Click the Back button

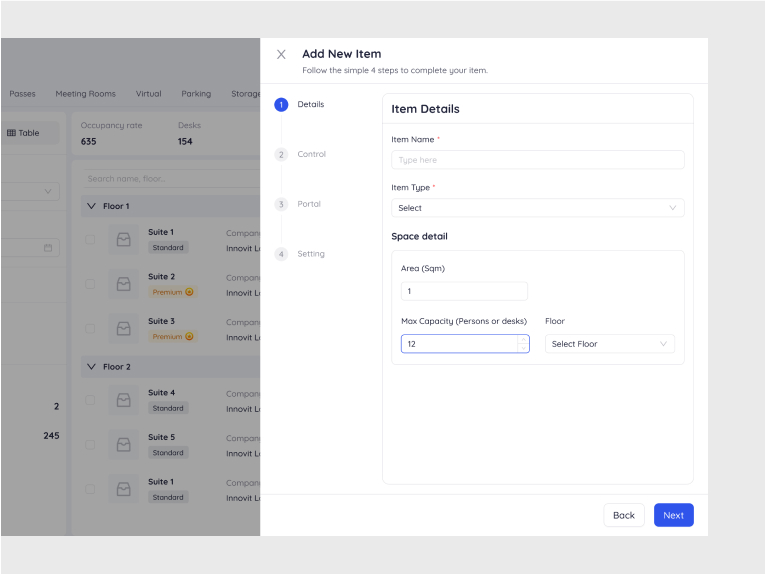(624, 515)
